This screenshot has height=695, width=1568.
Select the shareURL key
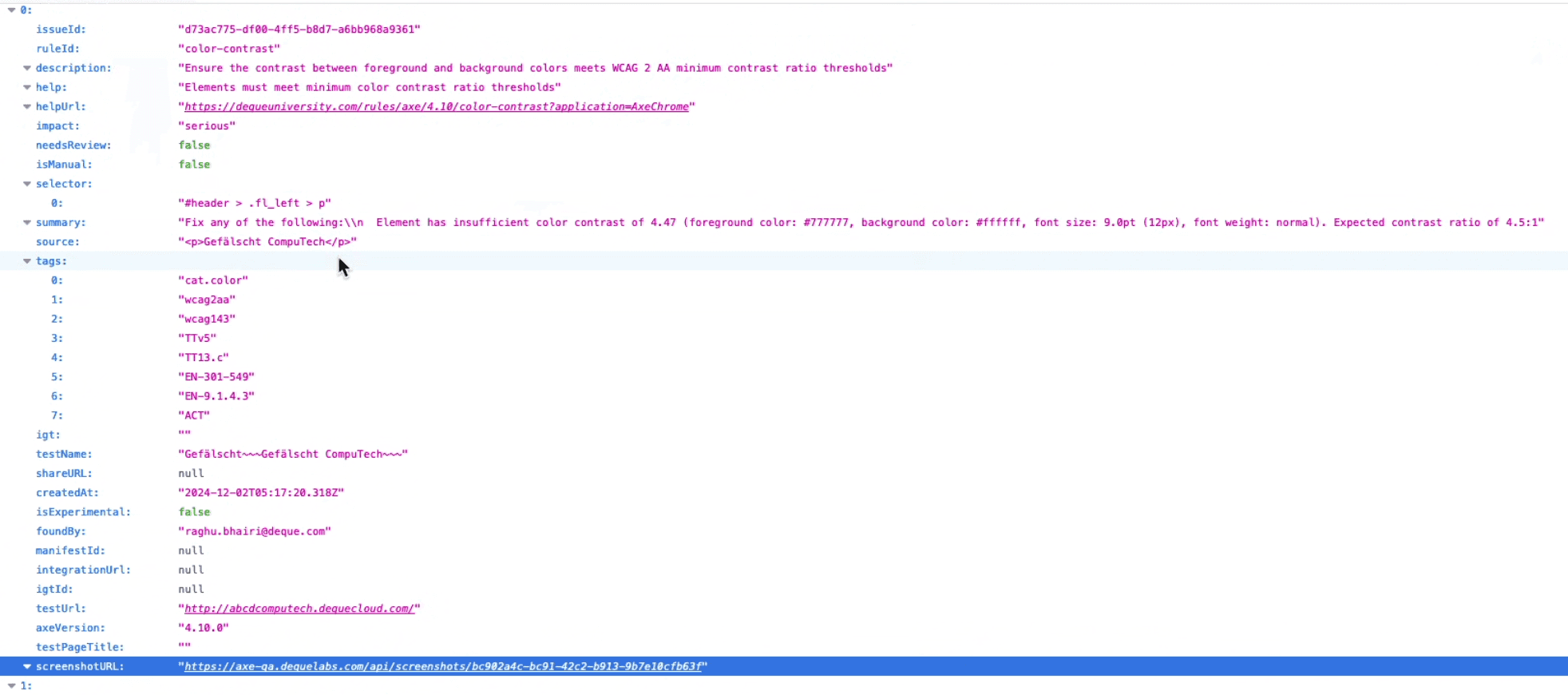point(64,474)
